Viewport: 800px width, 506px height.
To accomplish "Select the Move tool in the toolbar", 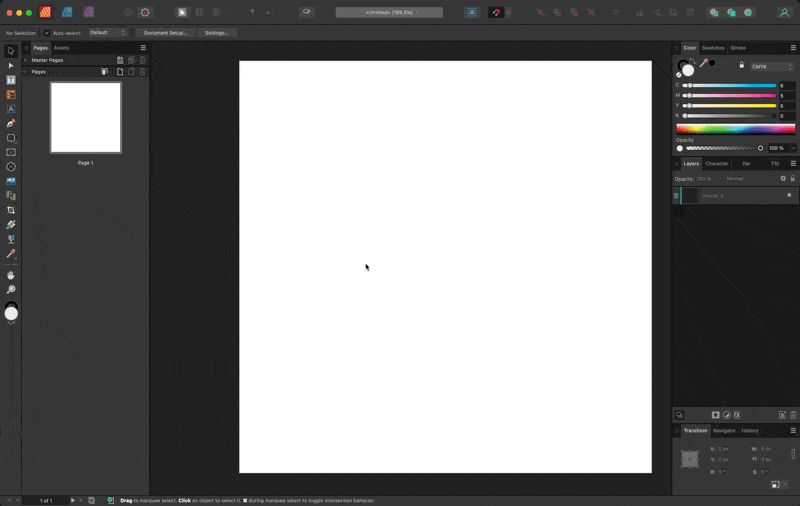I will [x=11, y=51].
